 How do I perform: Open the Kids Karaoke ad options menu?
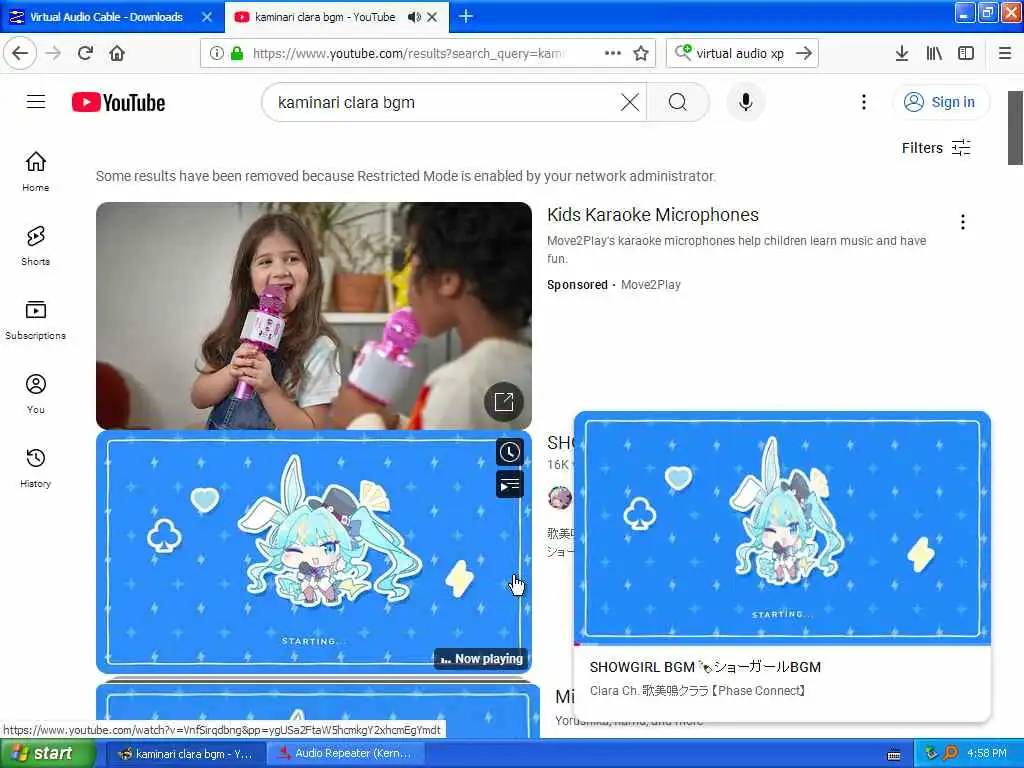pos(963,222)
